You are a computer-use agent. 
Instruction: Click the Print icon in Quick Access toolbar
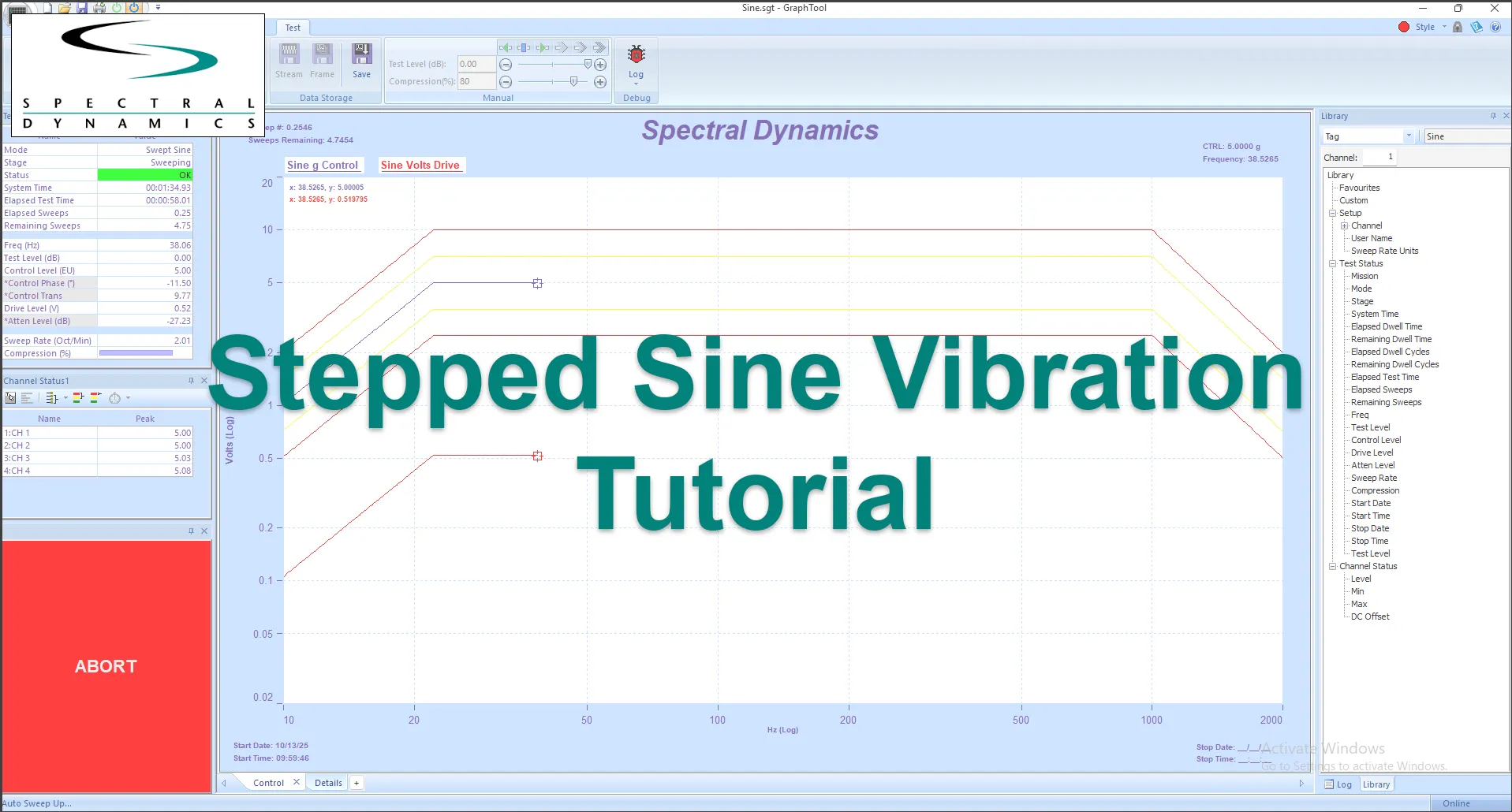point(99,7)
